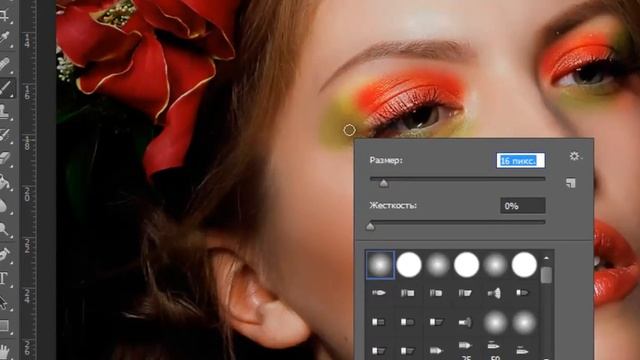
Task: Select the Paint Bucket tool
Action: [x=4, y=182]
